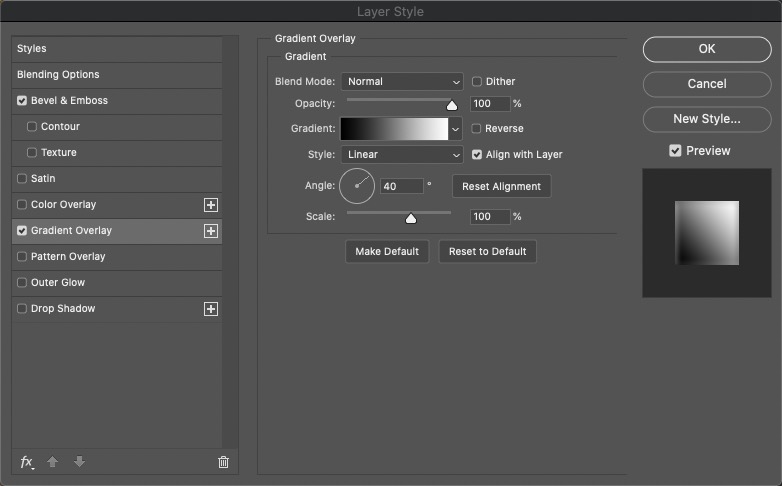Move effect up with arrow icon
This screenshot has height=486, width=782.
point(52,462)
